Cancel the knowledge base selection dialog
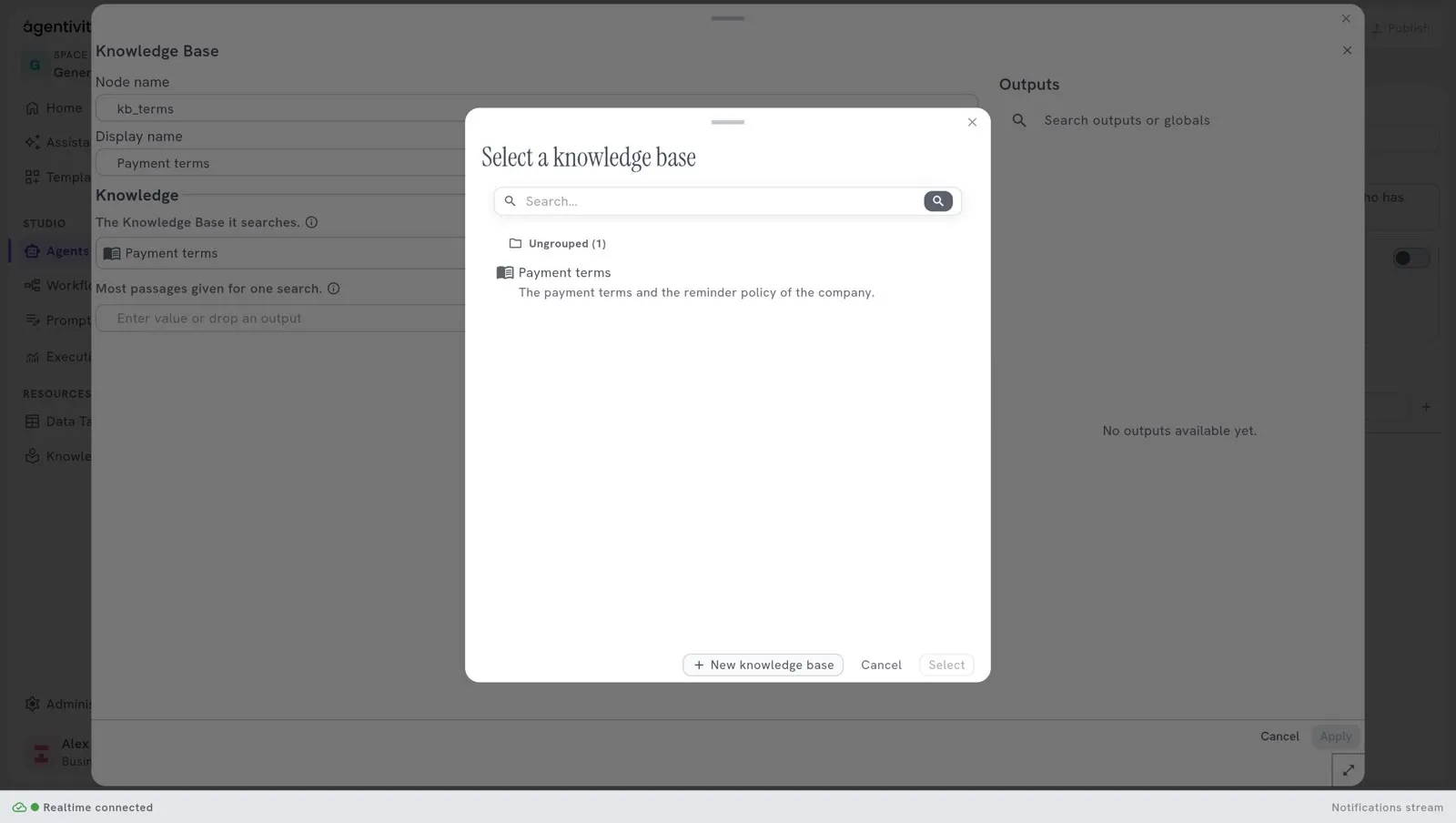1456x823 pixels. 881,666
